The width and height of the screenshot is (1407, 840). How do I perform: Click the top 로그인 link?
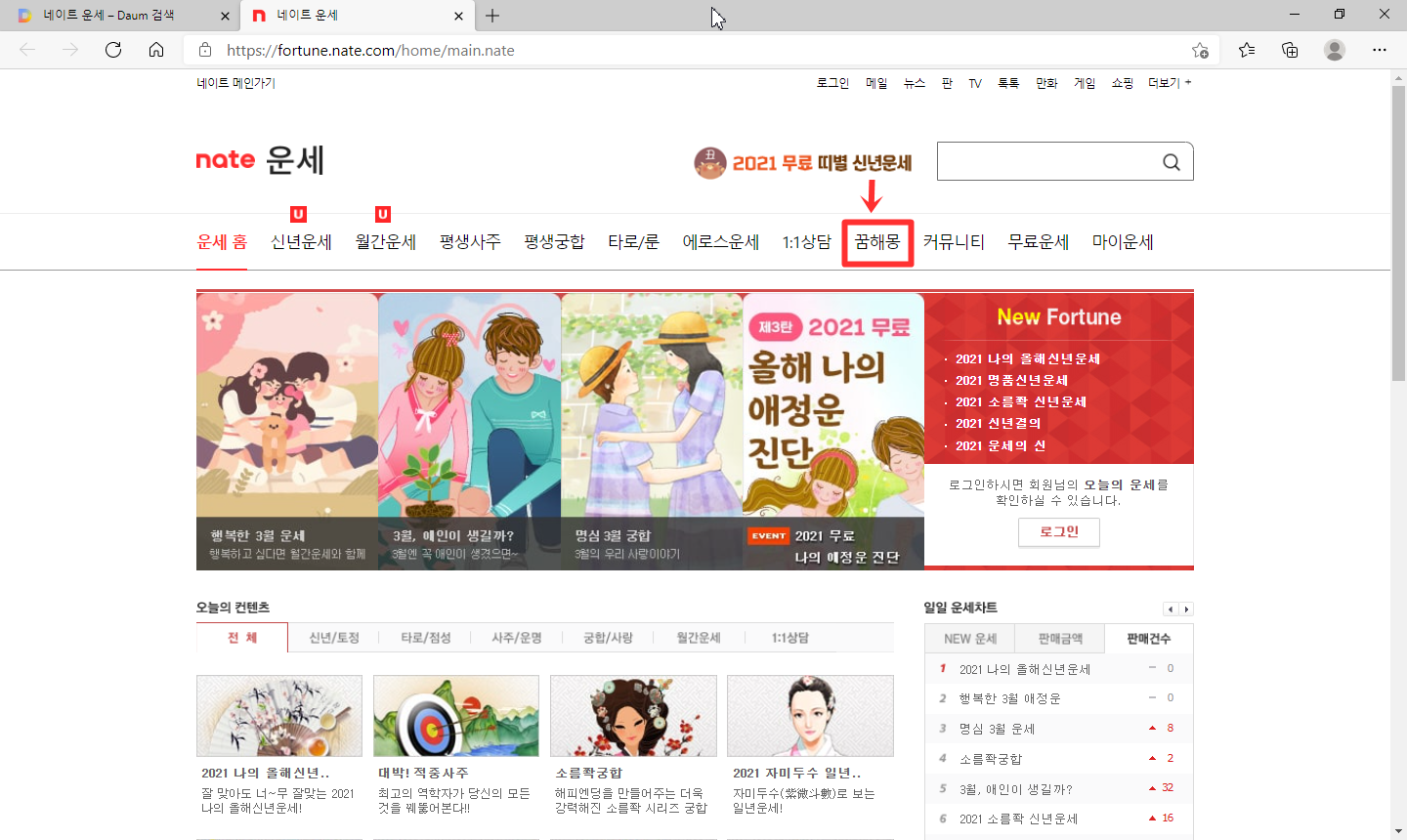click(832, 83)
